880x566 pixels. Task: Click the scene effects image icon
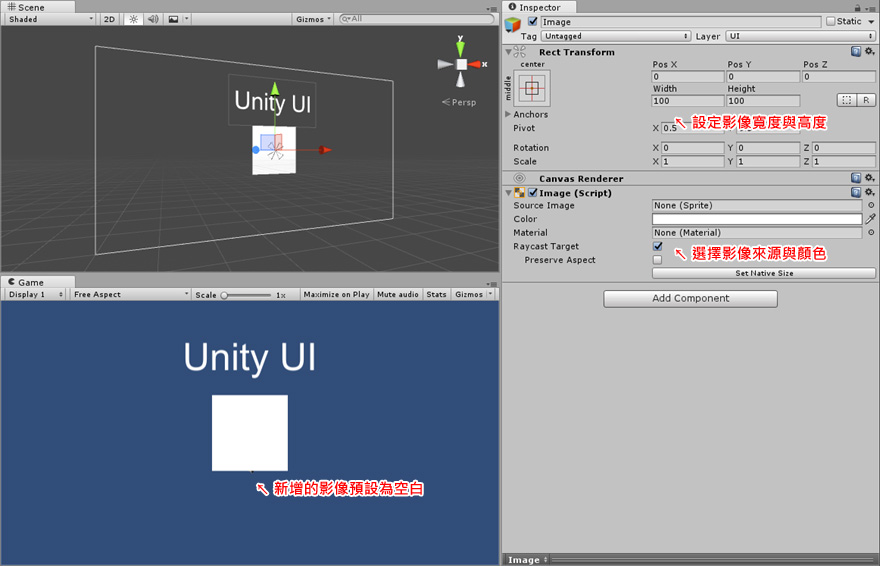(x=173, y=19)
